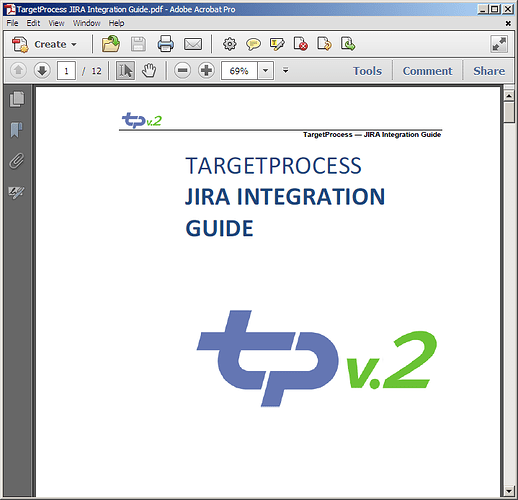
Task: Open the 69% zoom level dropdown
Action: (265, 71)
